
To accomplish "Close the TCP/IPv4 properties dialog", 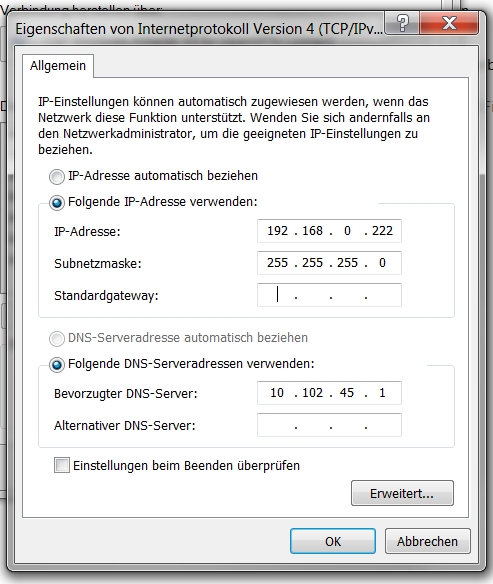I will coord(449,23).
